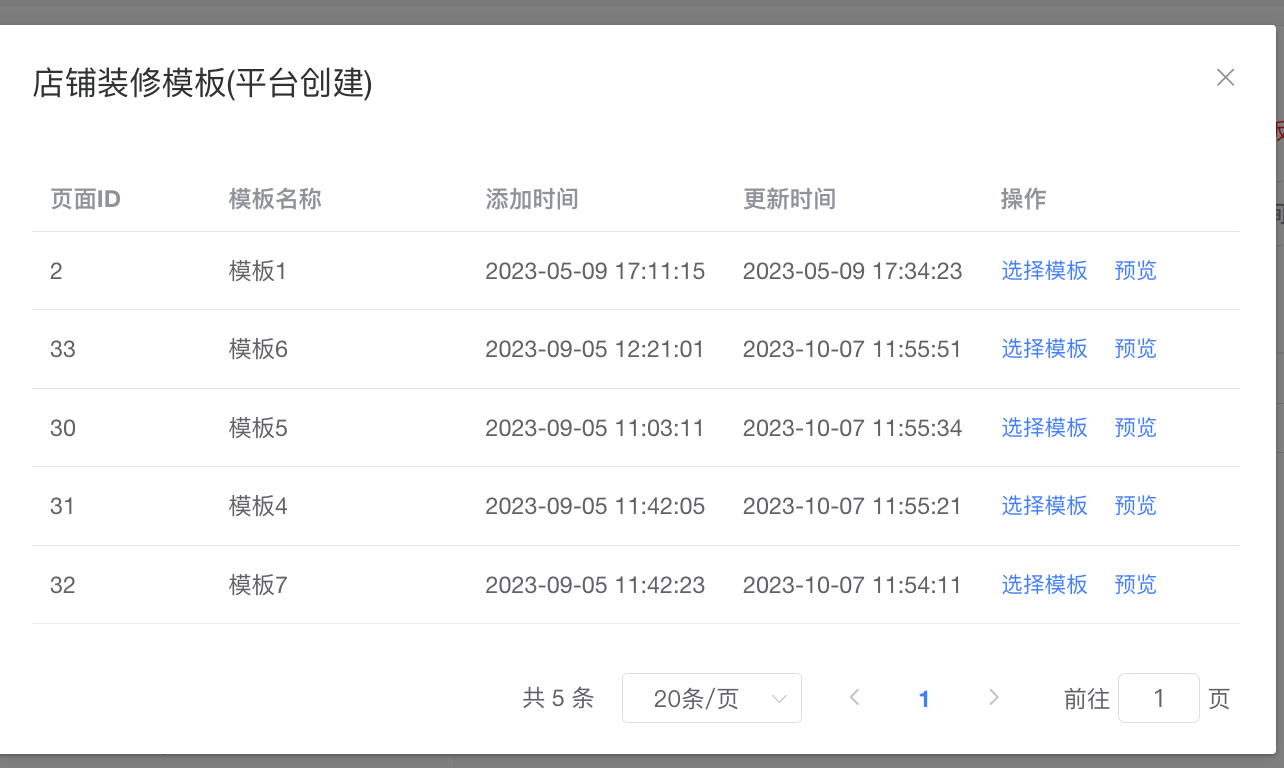This screenshot has height=768, width=1284.
Task: Open the 20条/页 page size dropdown
Action: click(x=711, y=698)
